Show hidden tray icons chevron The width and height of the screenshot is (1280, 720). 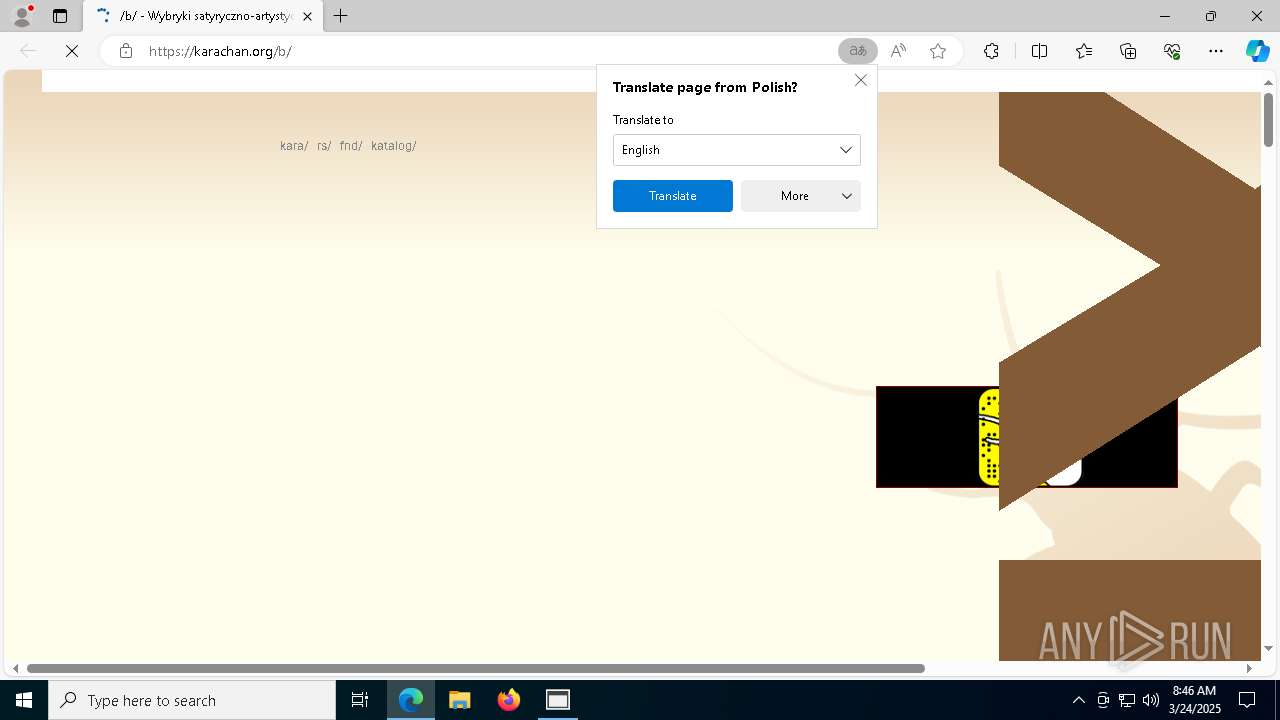tap(1078, 700)
